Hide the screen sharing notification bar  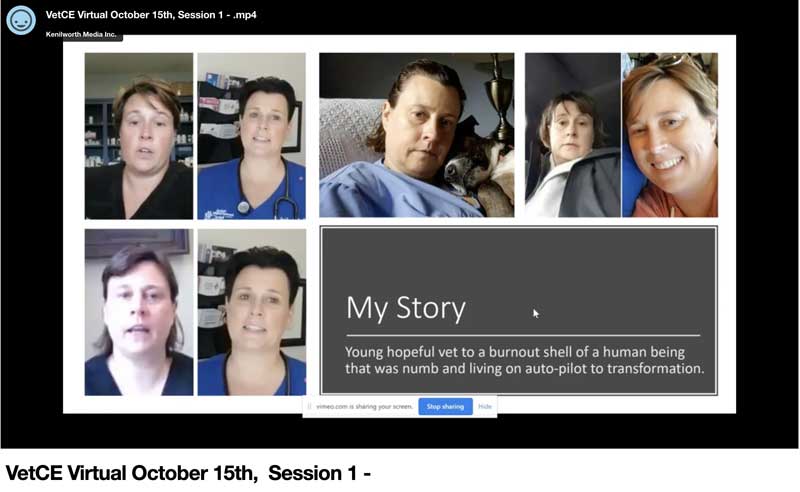click(x=485, y=407)
